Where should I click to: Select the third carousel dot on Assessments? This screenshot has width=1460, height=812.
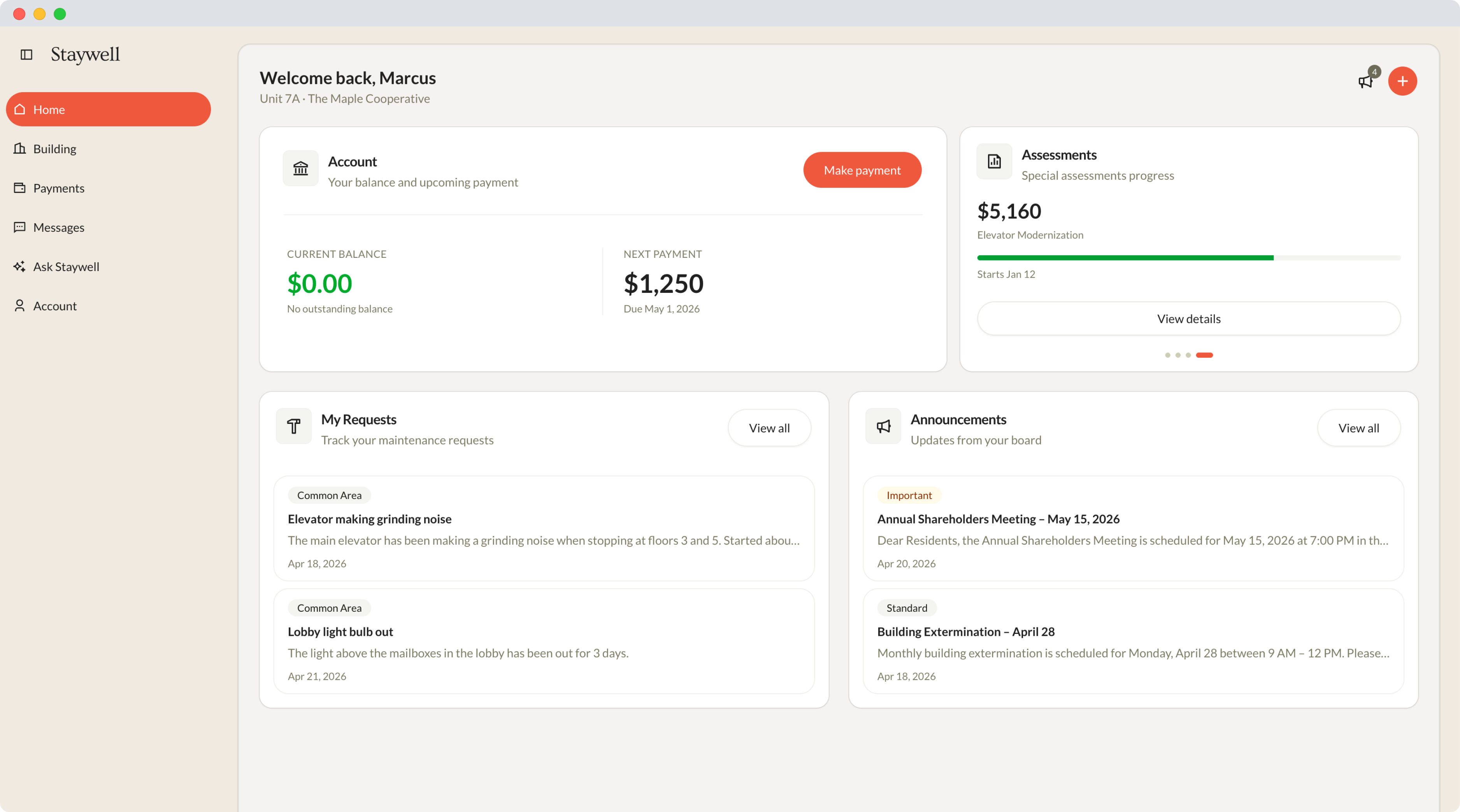tap(1188, 355)
